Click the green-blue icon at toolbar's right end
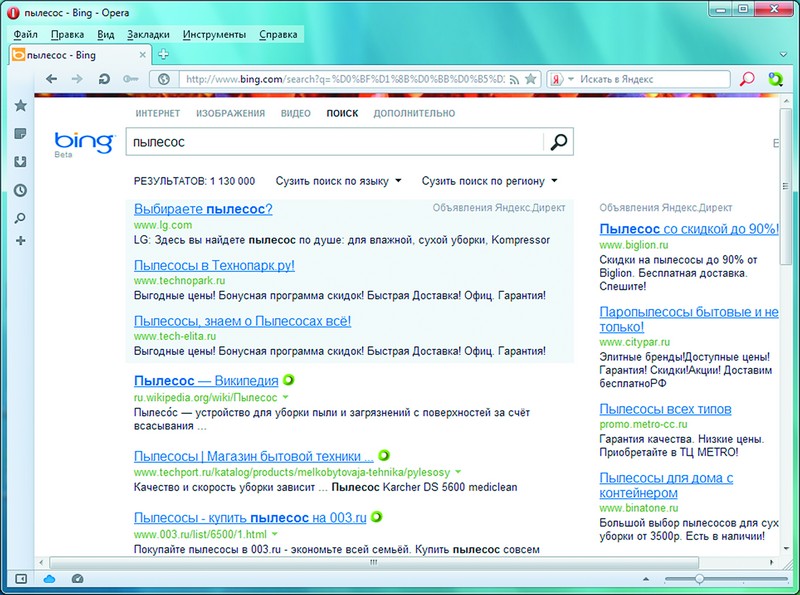 776,79
